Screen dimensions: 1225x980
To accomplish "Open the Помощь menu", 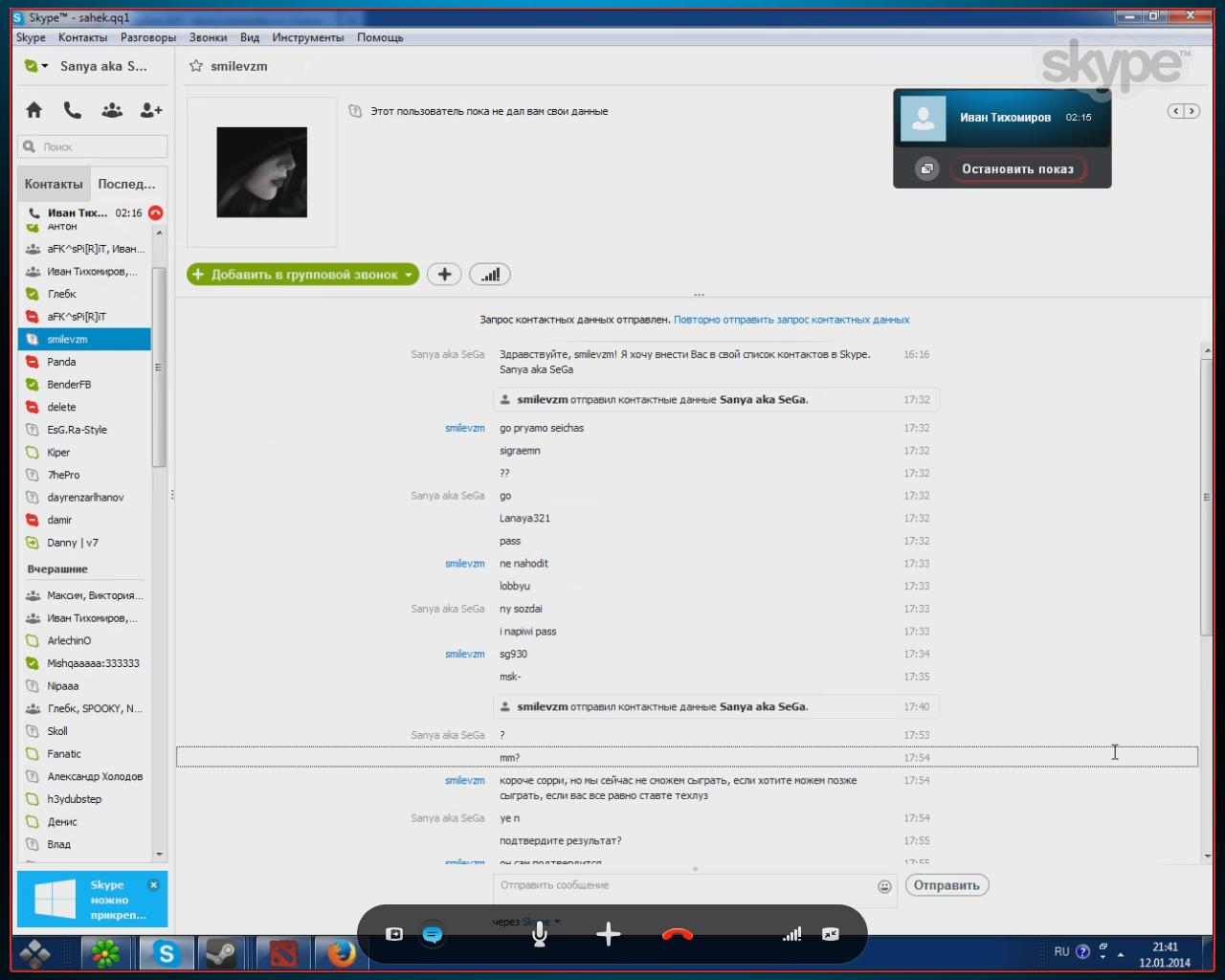I will click(380, 37).
